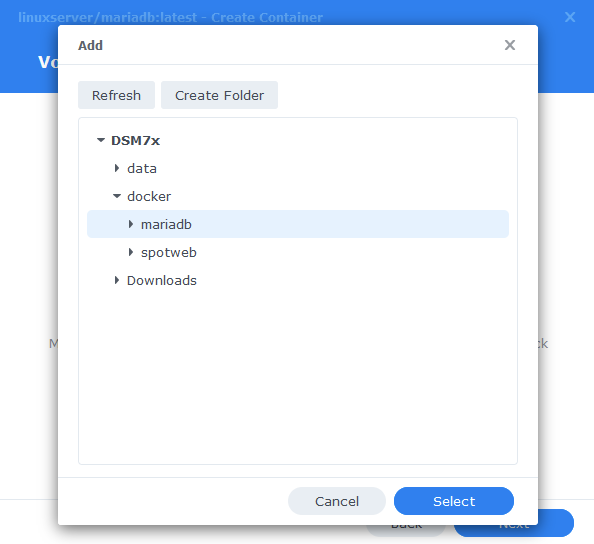Click the Refresh button

[x=116, y=95]
